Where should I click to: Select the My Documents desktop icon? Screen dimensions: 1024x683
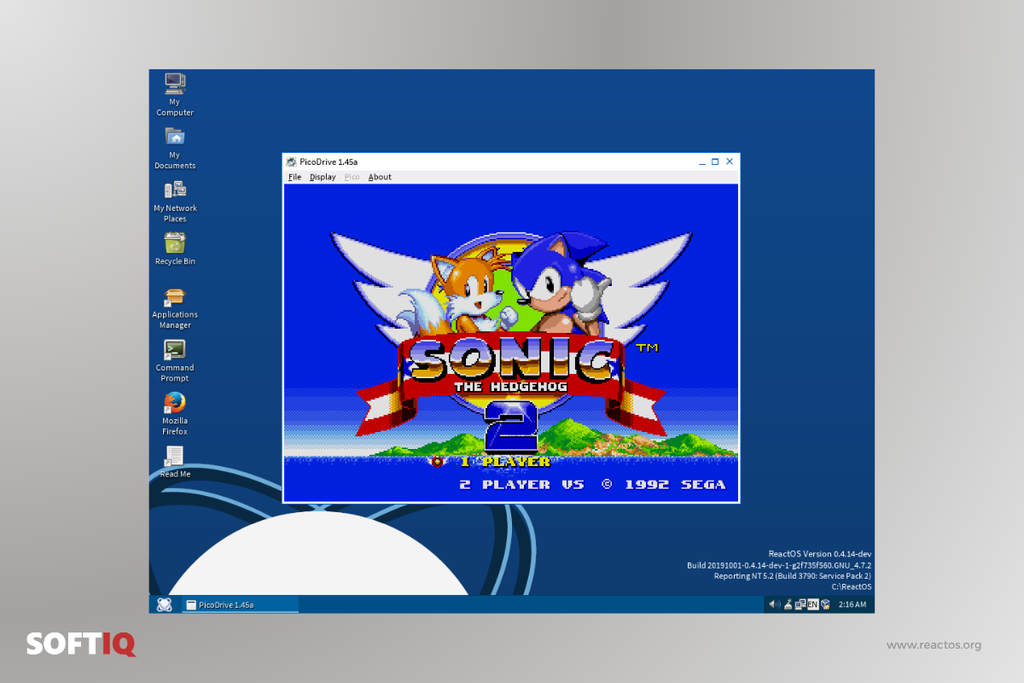coord(174,148)
